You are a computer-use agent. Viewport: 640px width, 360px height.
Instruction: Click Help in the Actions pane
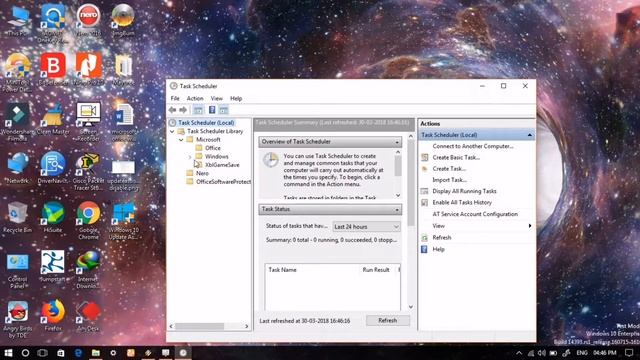[438, 249]
